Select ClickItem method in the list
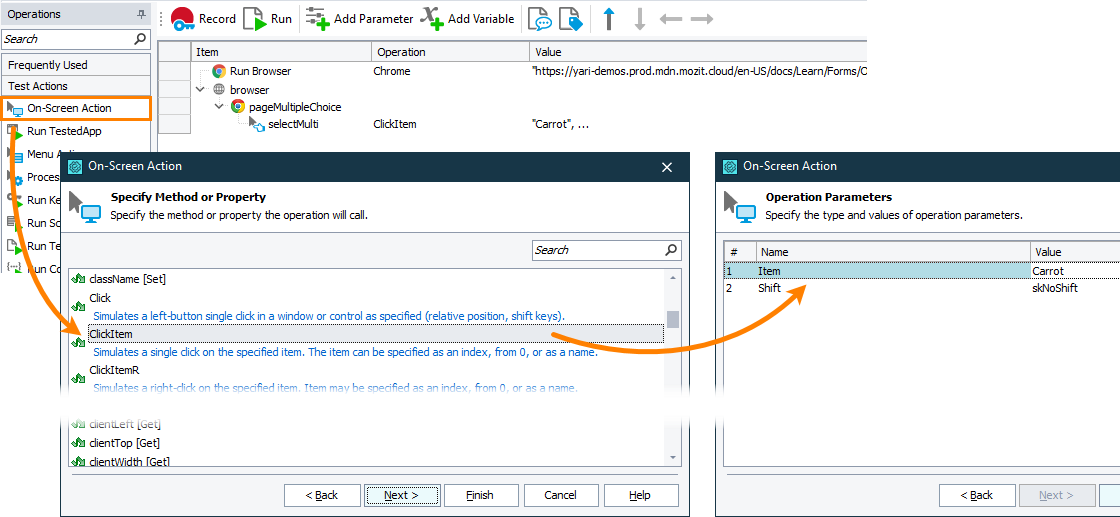This screenshot has height=517, width=1120. pos(111,334)
